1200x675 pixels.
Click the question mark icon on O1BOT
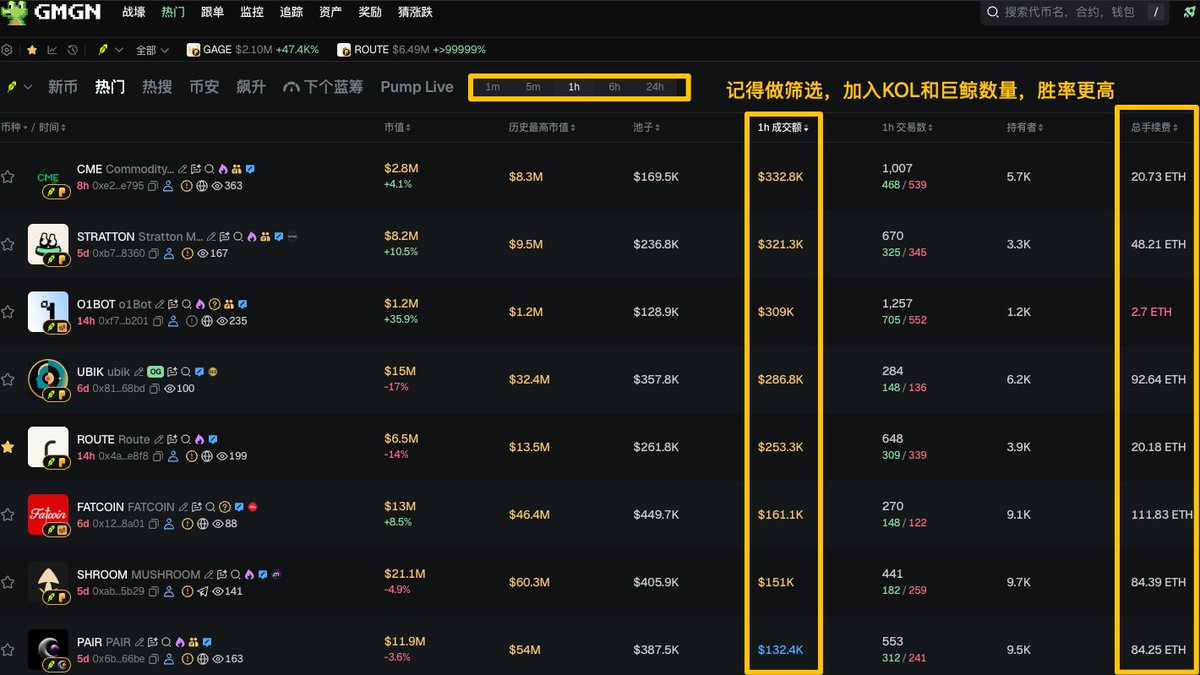214,304
